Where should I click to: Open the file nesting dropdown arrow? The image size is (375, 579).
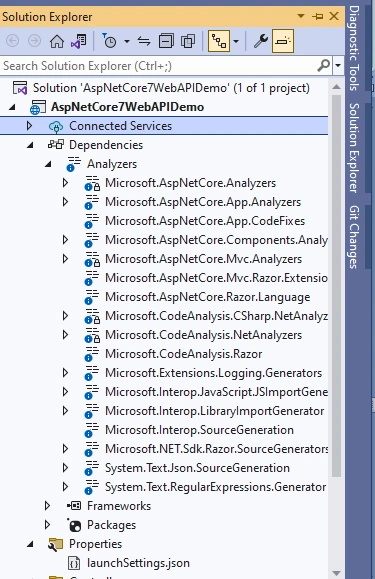pos(236,41)
